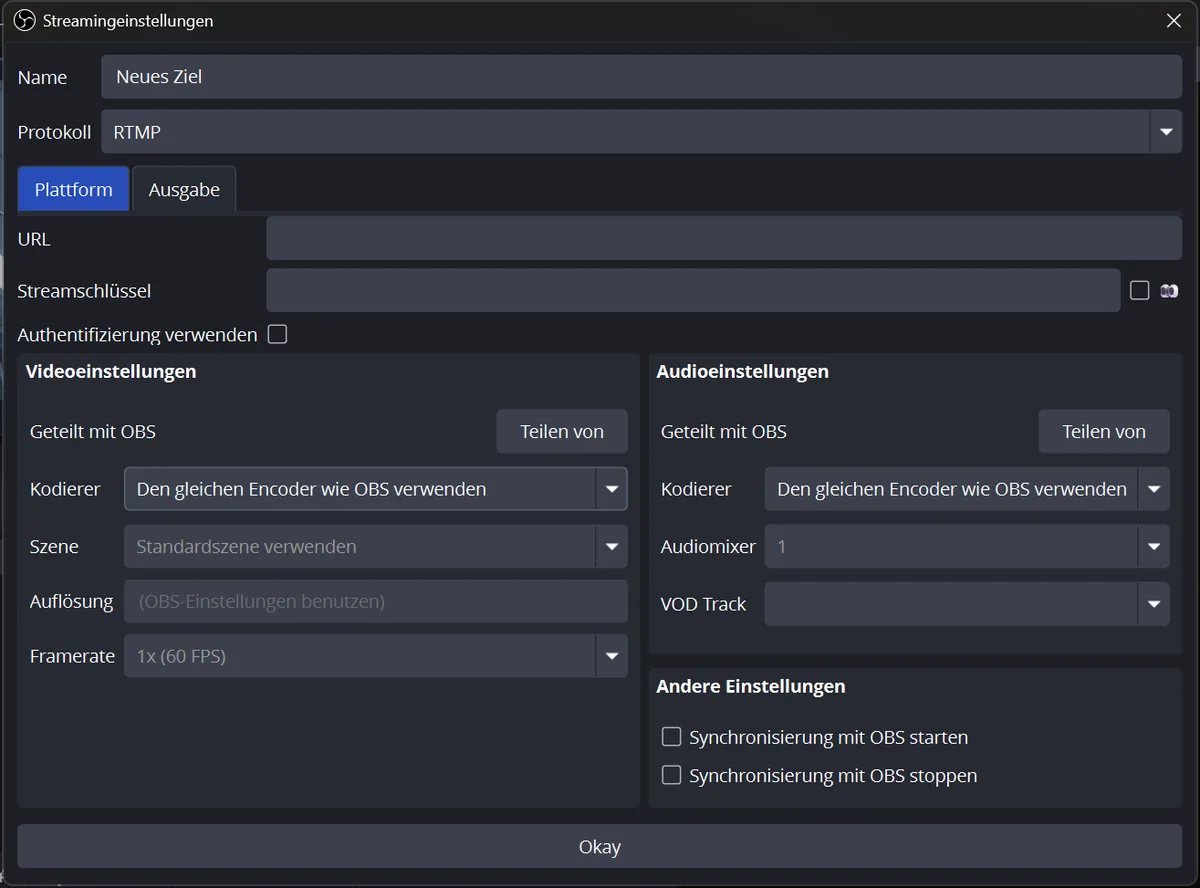Click the URL input field
This screenshot has height=888, width=1200.
[724, 238]
